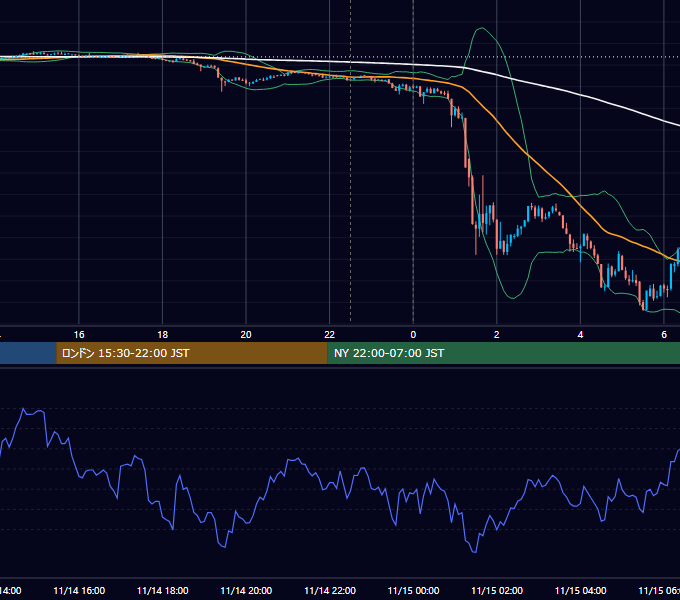The image size is (680, 600).
Task: Click the oscillator line's highest peak near 14:30
Action: (x=23, y=409)
